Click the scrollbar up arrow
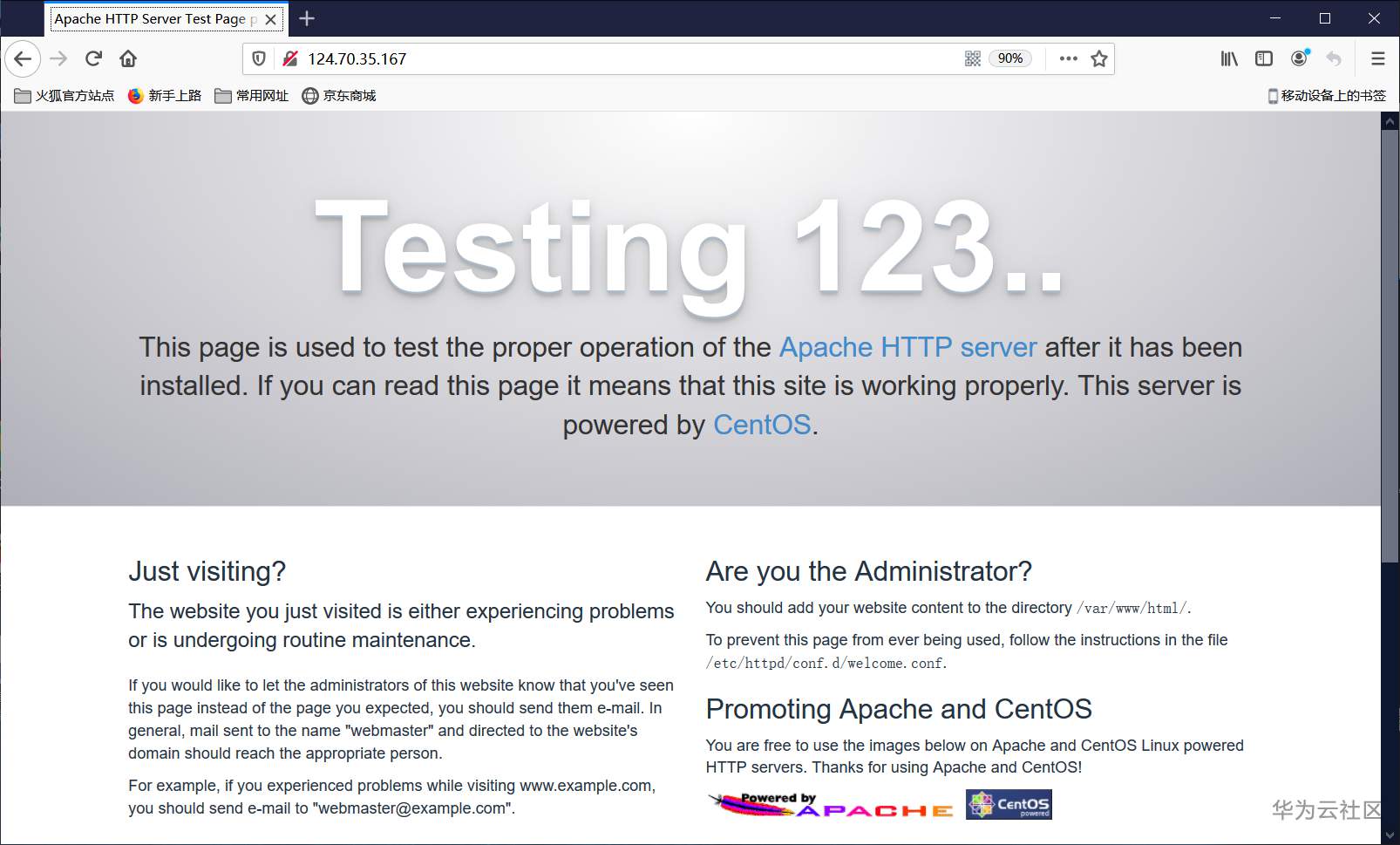Image resolution: width=1400 pixels, height=845 pixels. click(x=1390, y=121)
